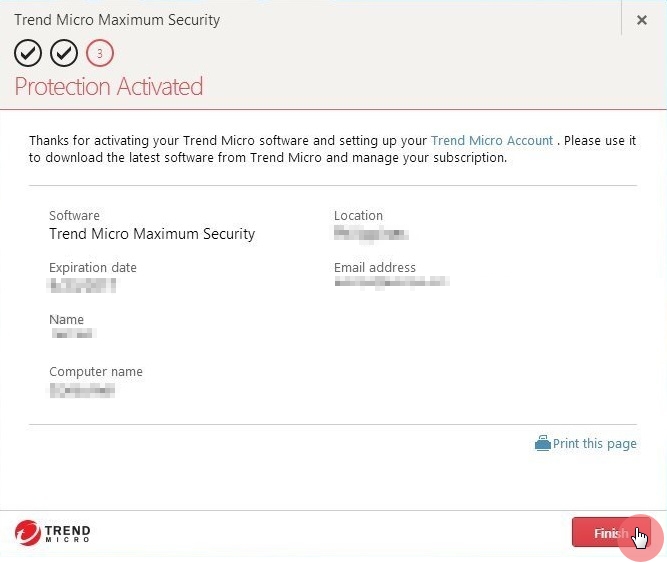Click the Trend Micro Maximum Security software value
This screenshot has width=667, height=564.
click(x=152, y=234)
